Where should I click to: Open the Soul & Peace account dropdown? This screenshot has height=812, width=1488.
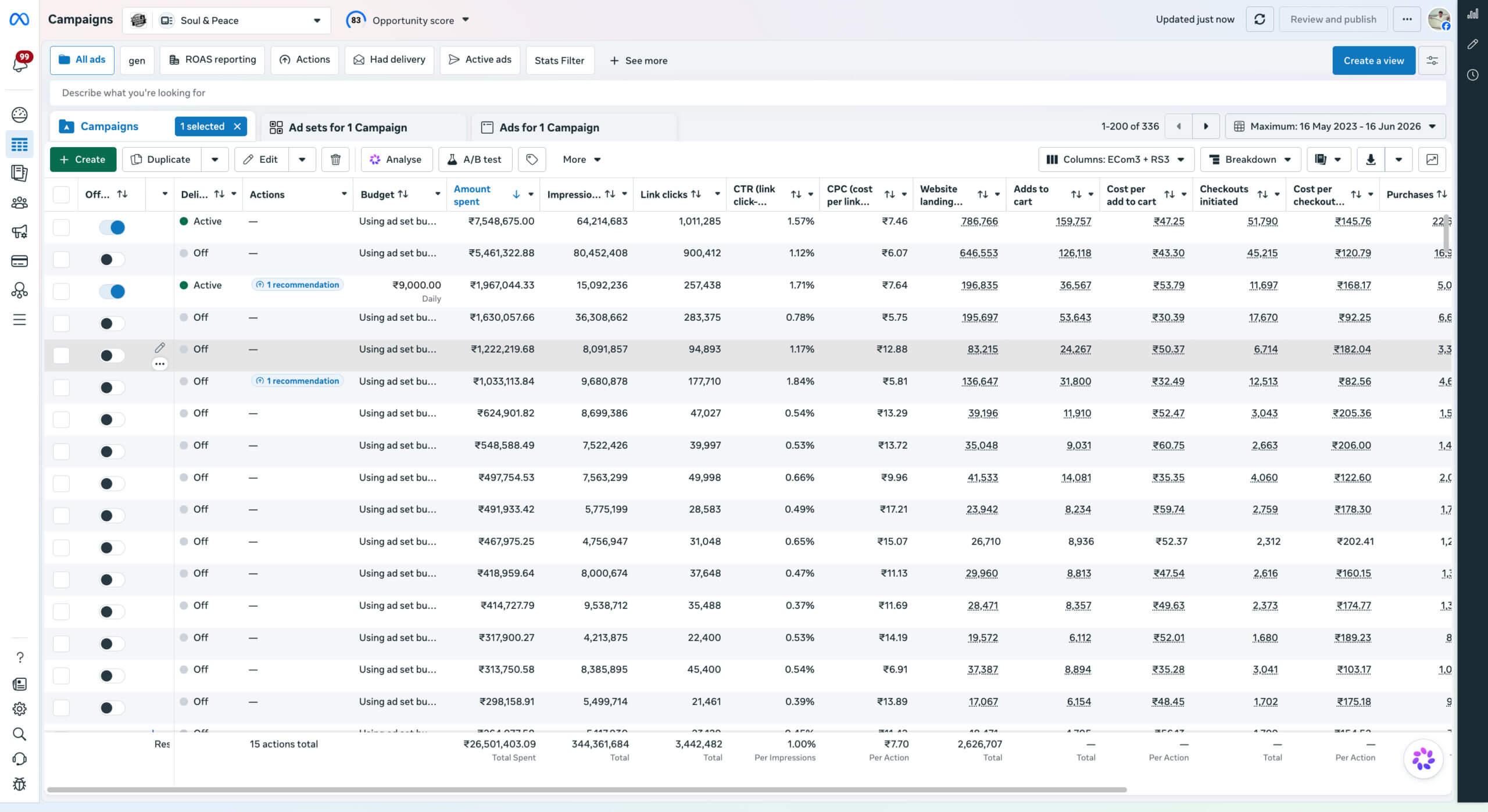(x=227, y=20)
